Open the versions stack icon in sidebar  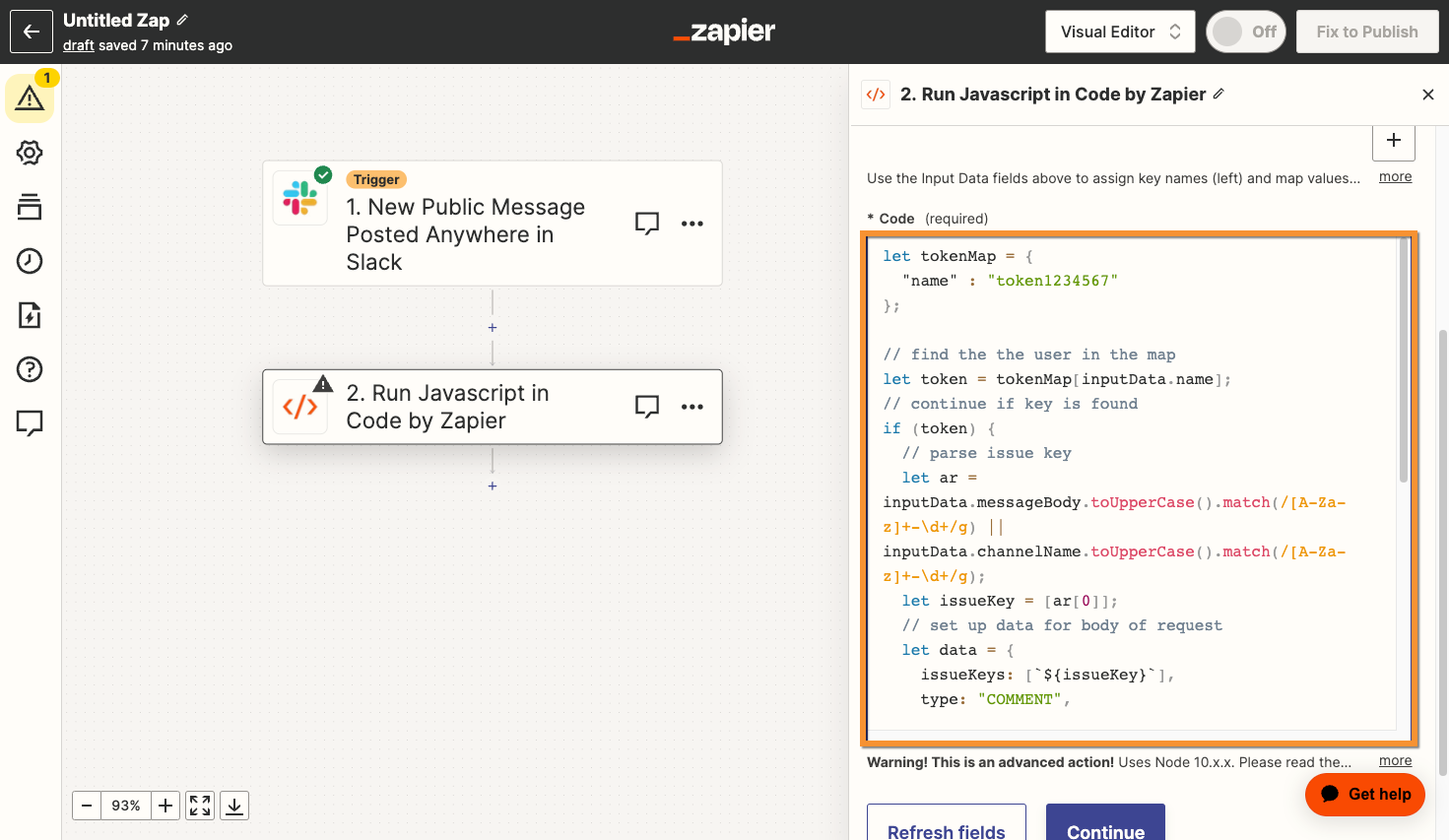30,207
